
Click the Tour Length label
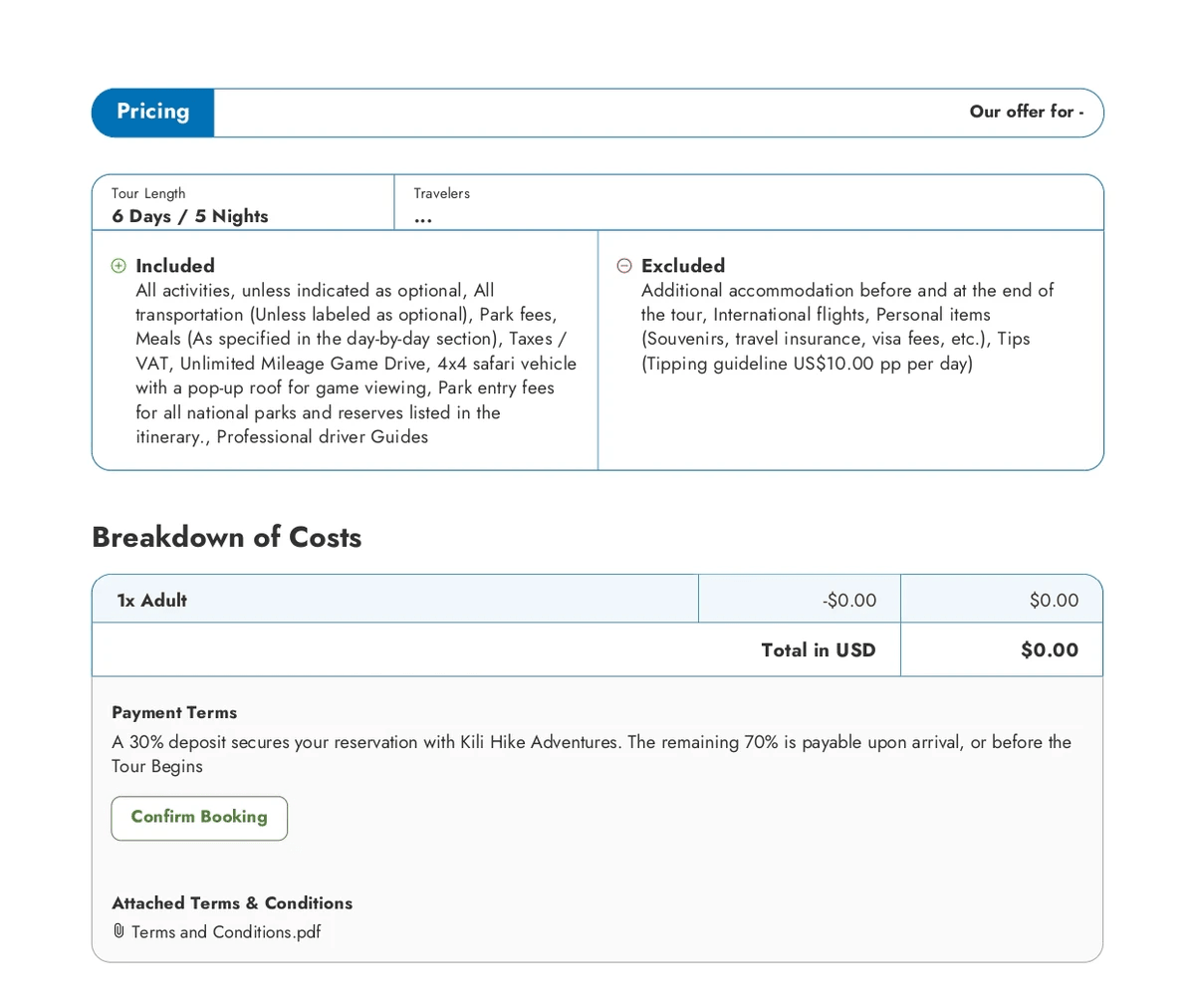(148, 193)
